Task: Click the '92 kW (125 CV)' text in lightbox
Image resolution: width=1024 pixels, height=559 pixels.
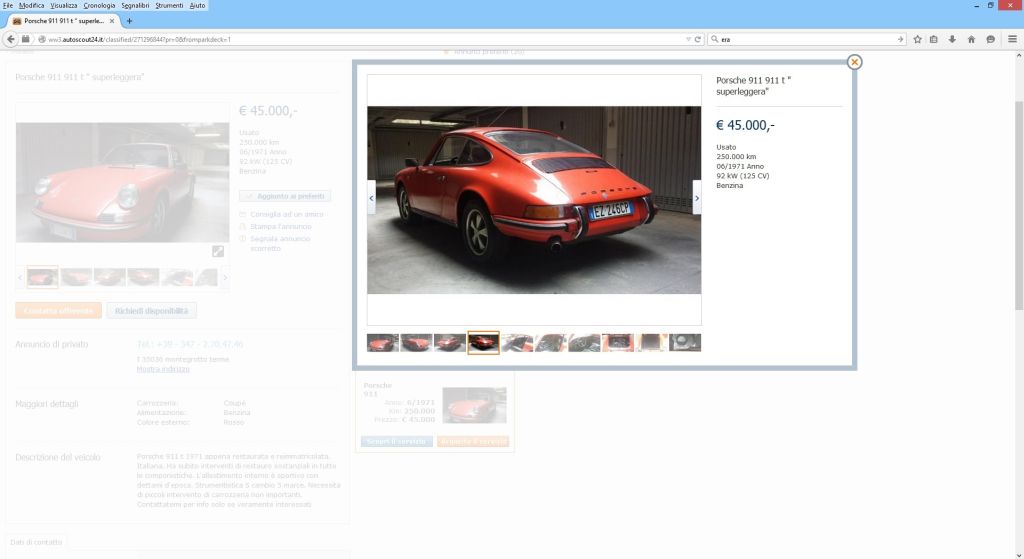Action: pyautogui.click(x=743, y=176)
